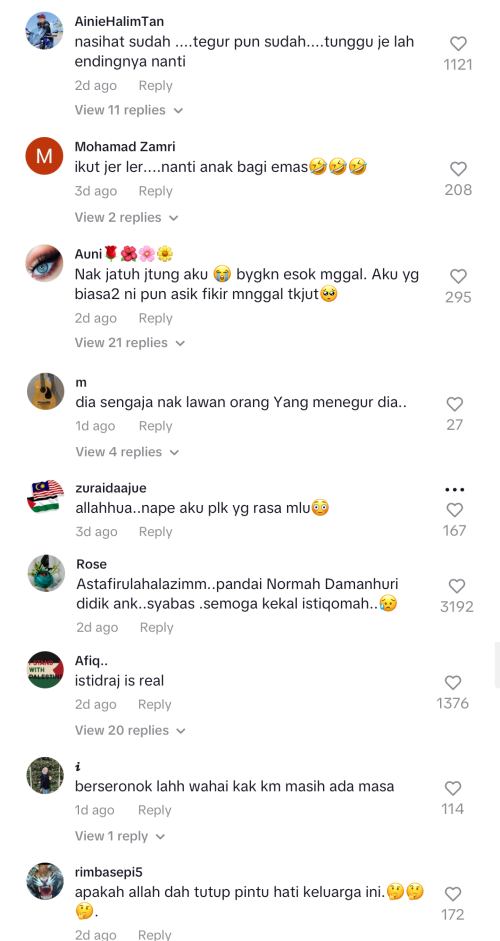
Task: Tap heart on Mohamad Zamri's comment
Action: 458,169
